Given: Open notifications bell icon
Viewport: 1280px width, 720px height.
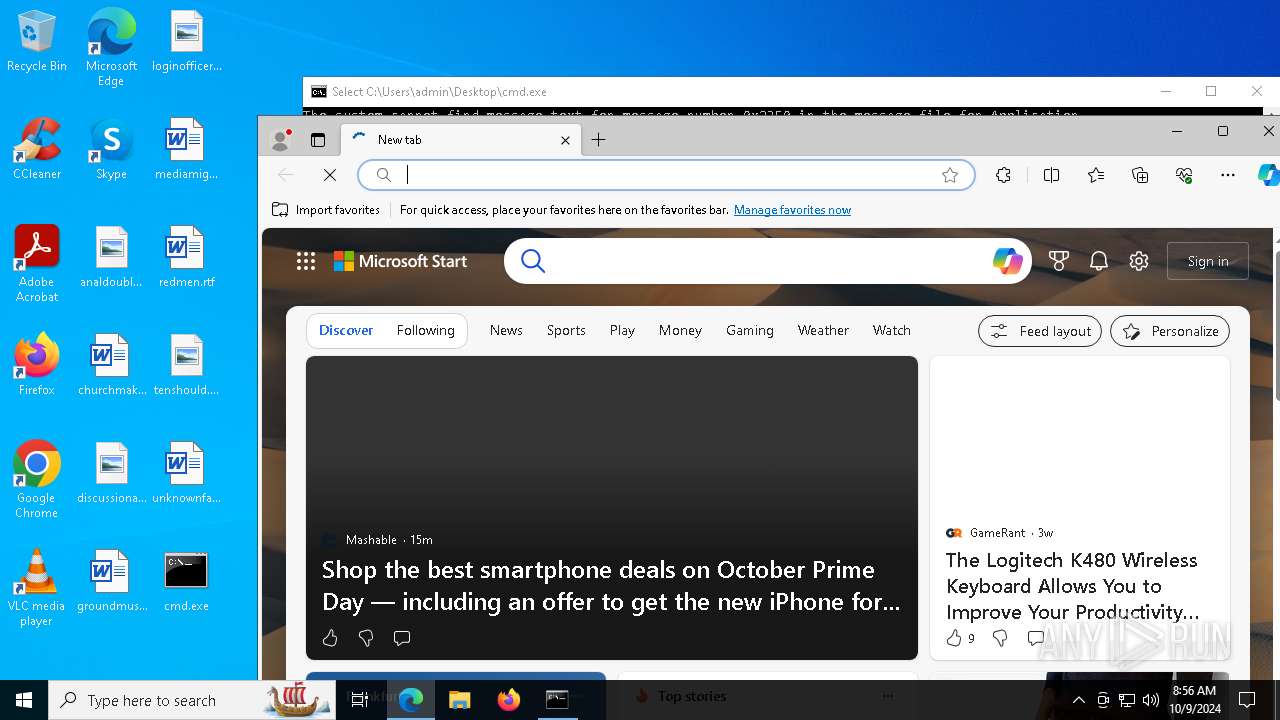Looking at the screenshot, I should coord(1099,261).
